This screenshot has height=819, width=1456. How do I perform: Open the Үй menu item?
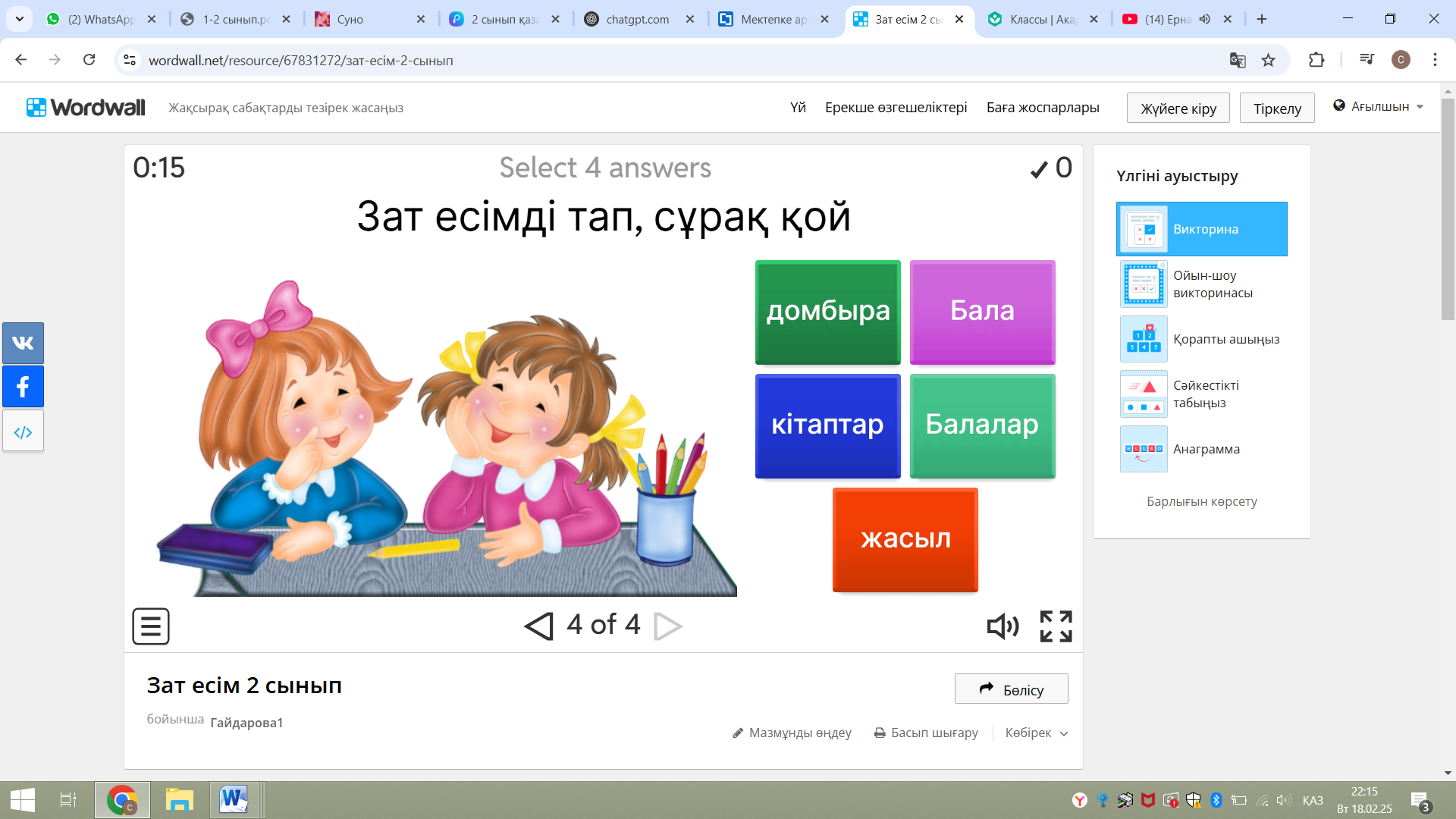click(798, 108)
